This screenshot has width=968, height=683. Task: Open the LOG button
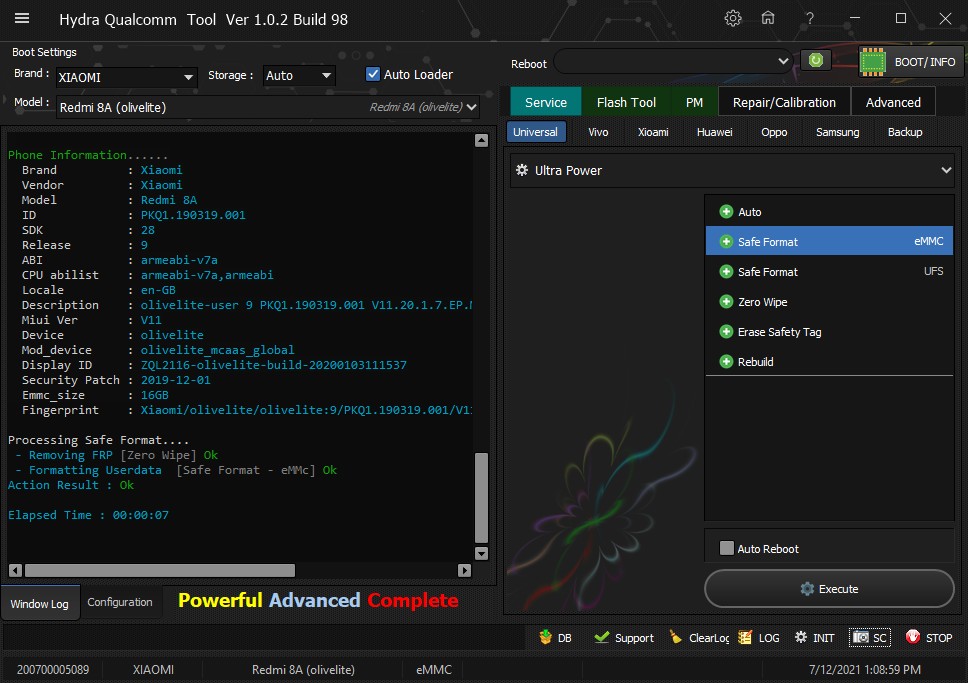[759, 637]
